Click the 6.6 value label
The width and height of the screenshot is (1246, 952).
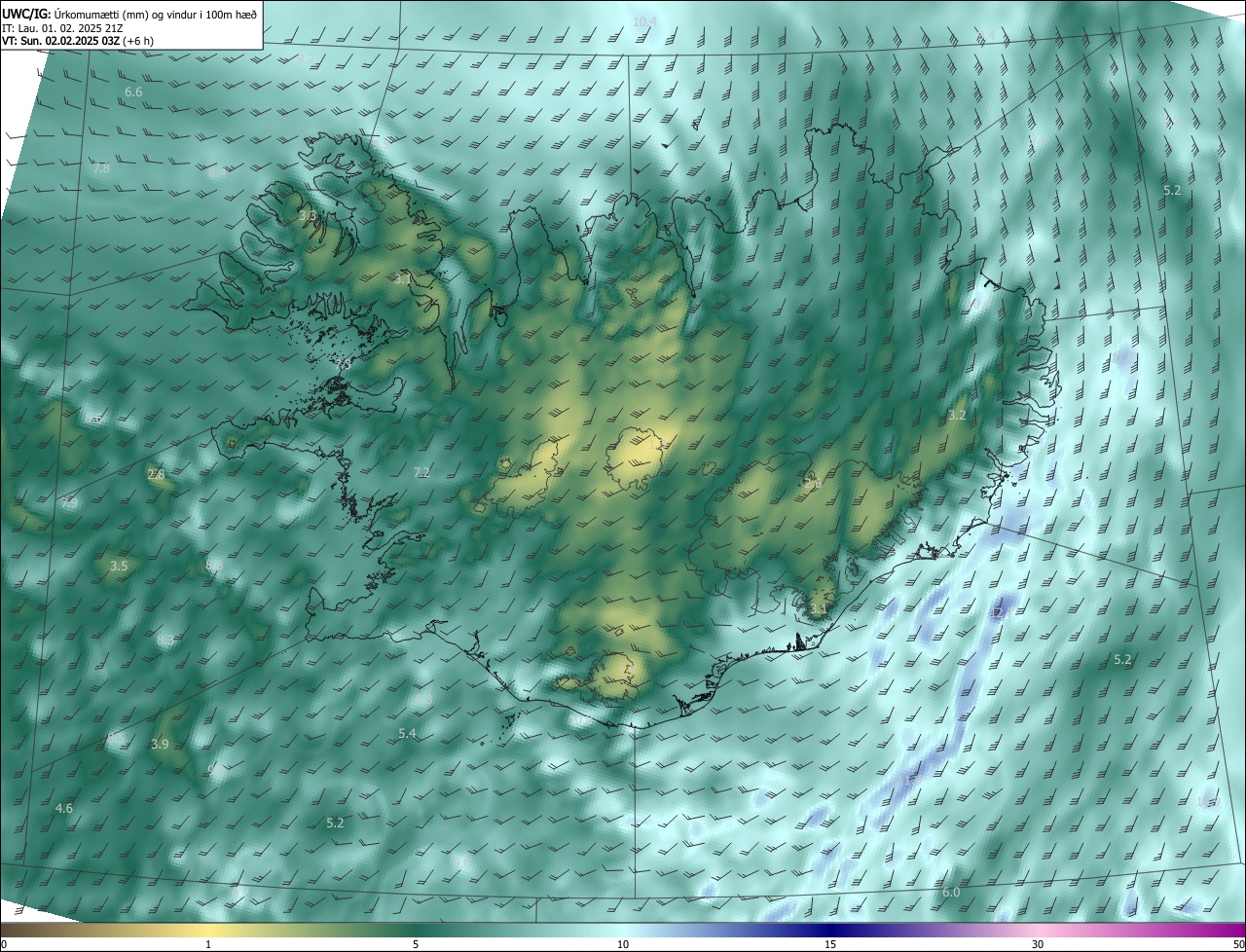pos(133,92)
